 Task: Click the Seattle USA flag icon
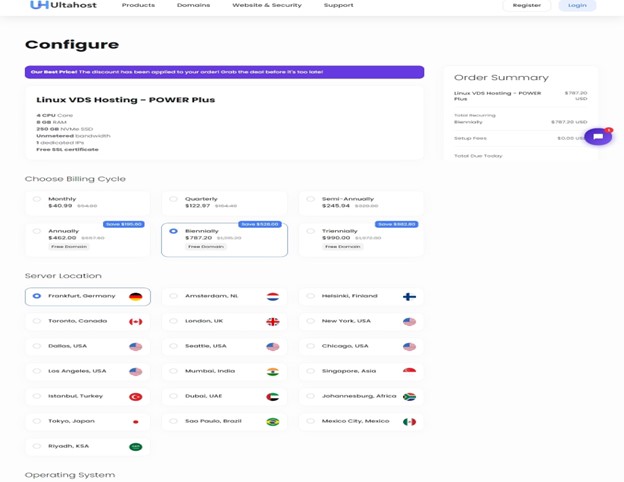[x=273, y=347]
